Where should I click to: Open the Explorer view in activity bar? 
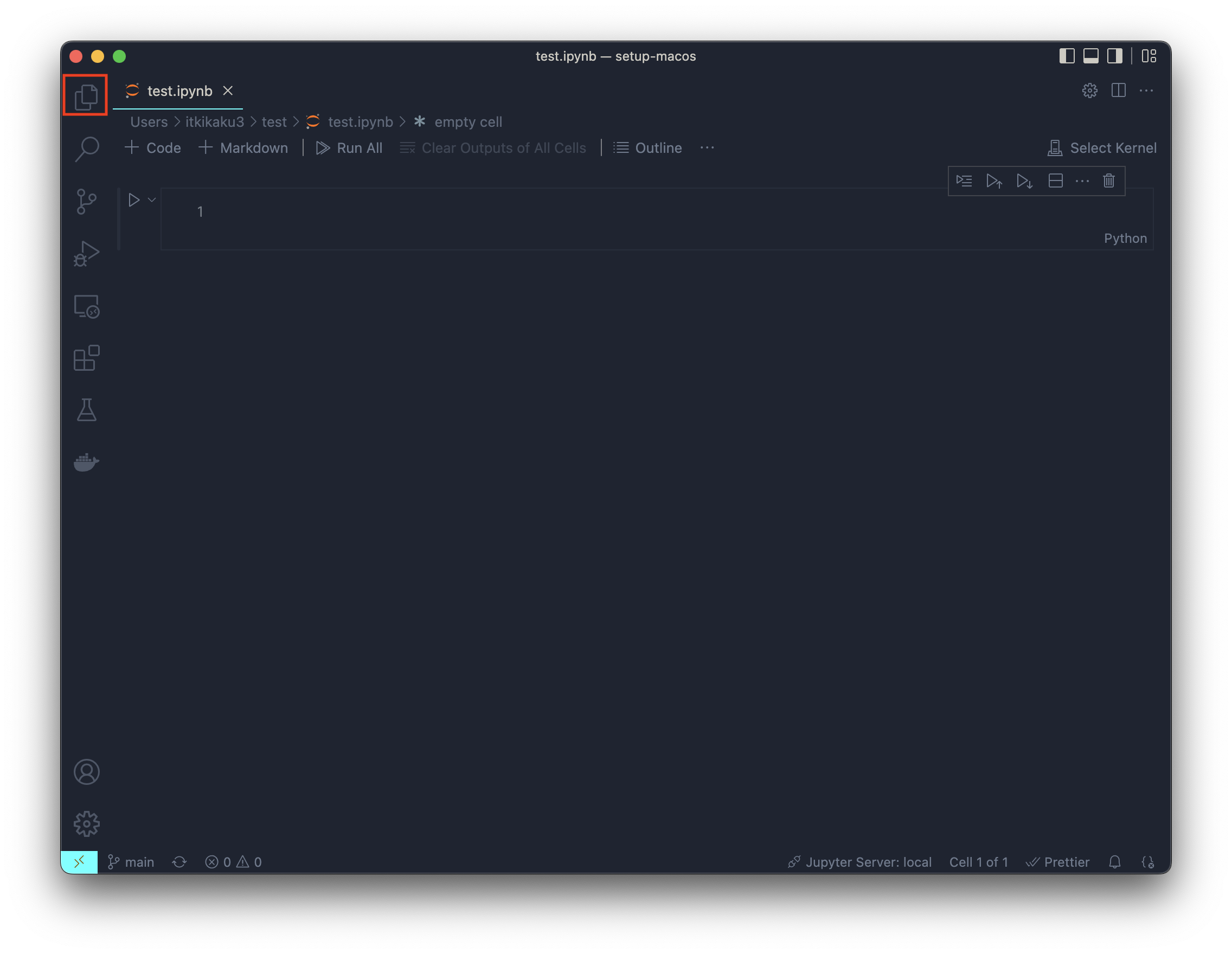pos(86,95)
